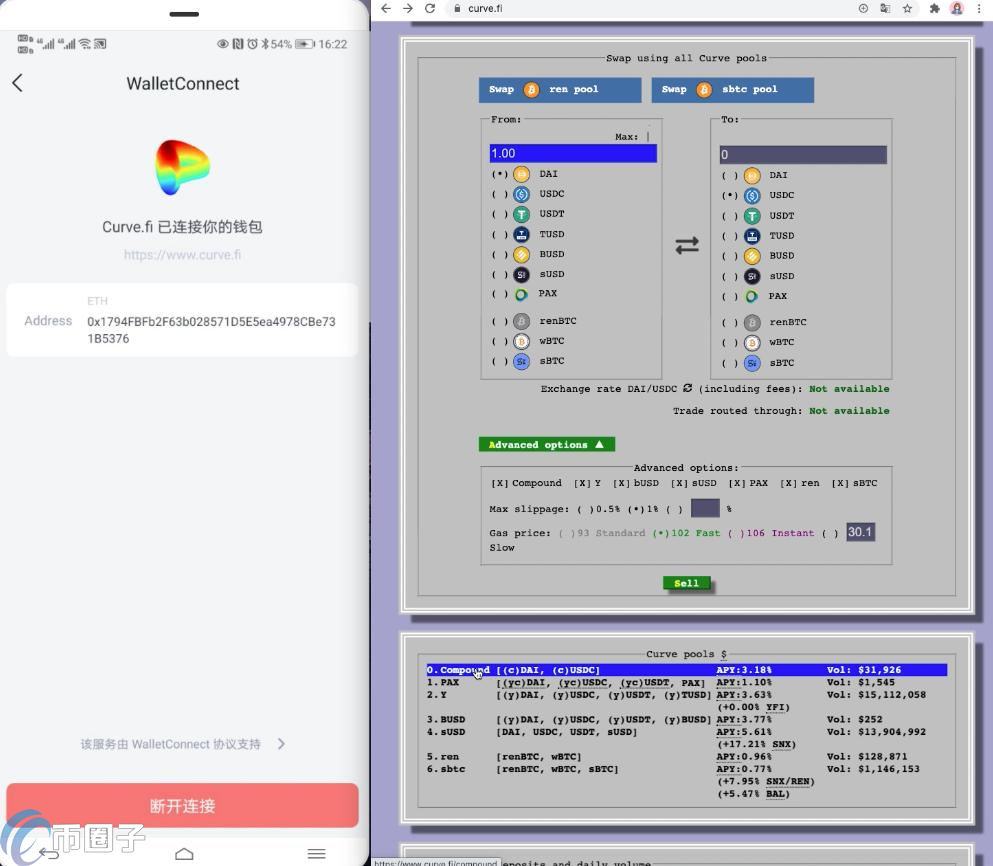Screen dimensions: 993x866
Task: Open the browser profile avatar
Action: [x=957, y=8]
